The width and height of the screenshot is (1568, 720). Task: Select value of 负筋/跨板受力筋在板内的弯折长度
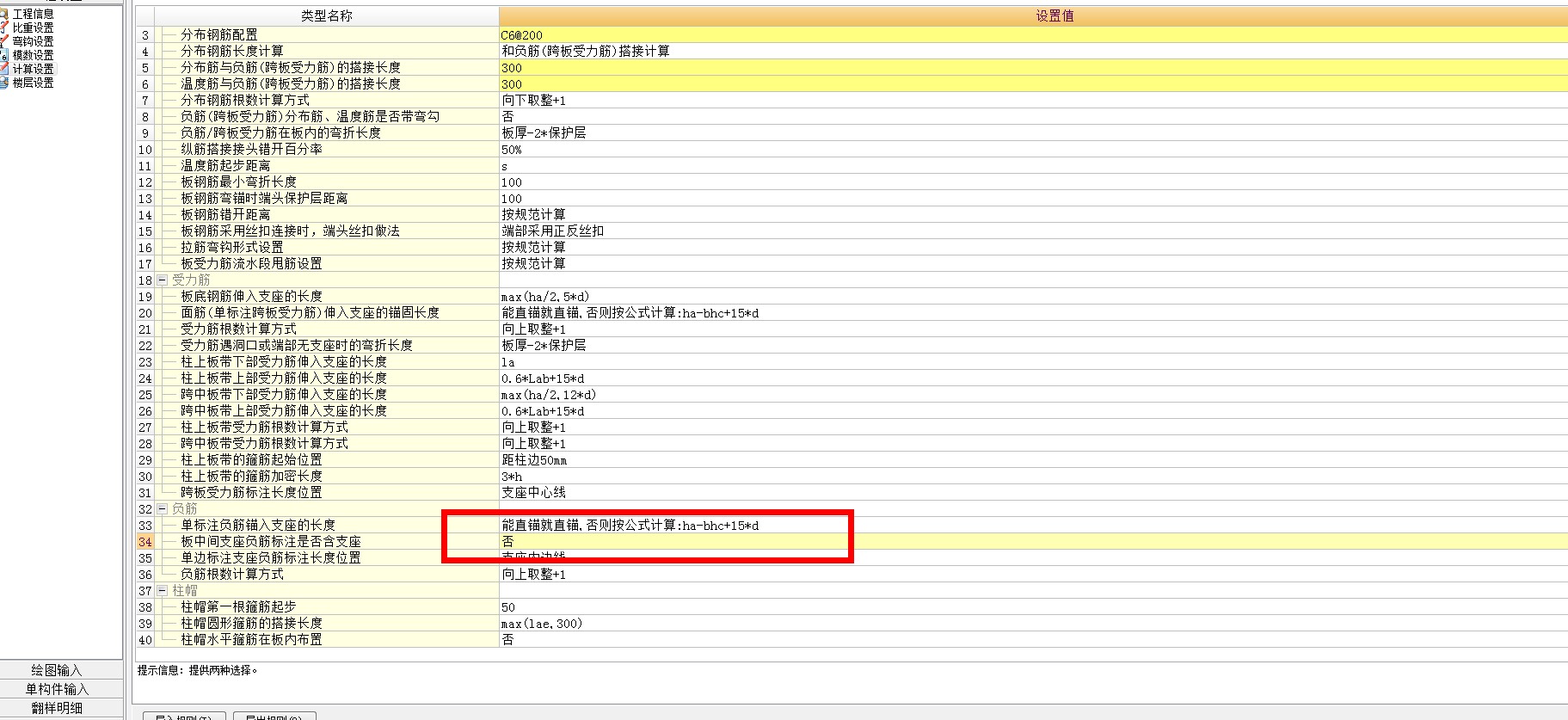1033,133
